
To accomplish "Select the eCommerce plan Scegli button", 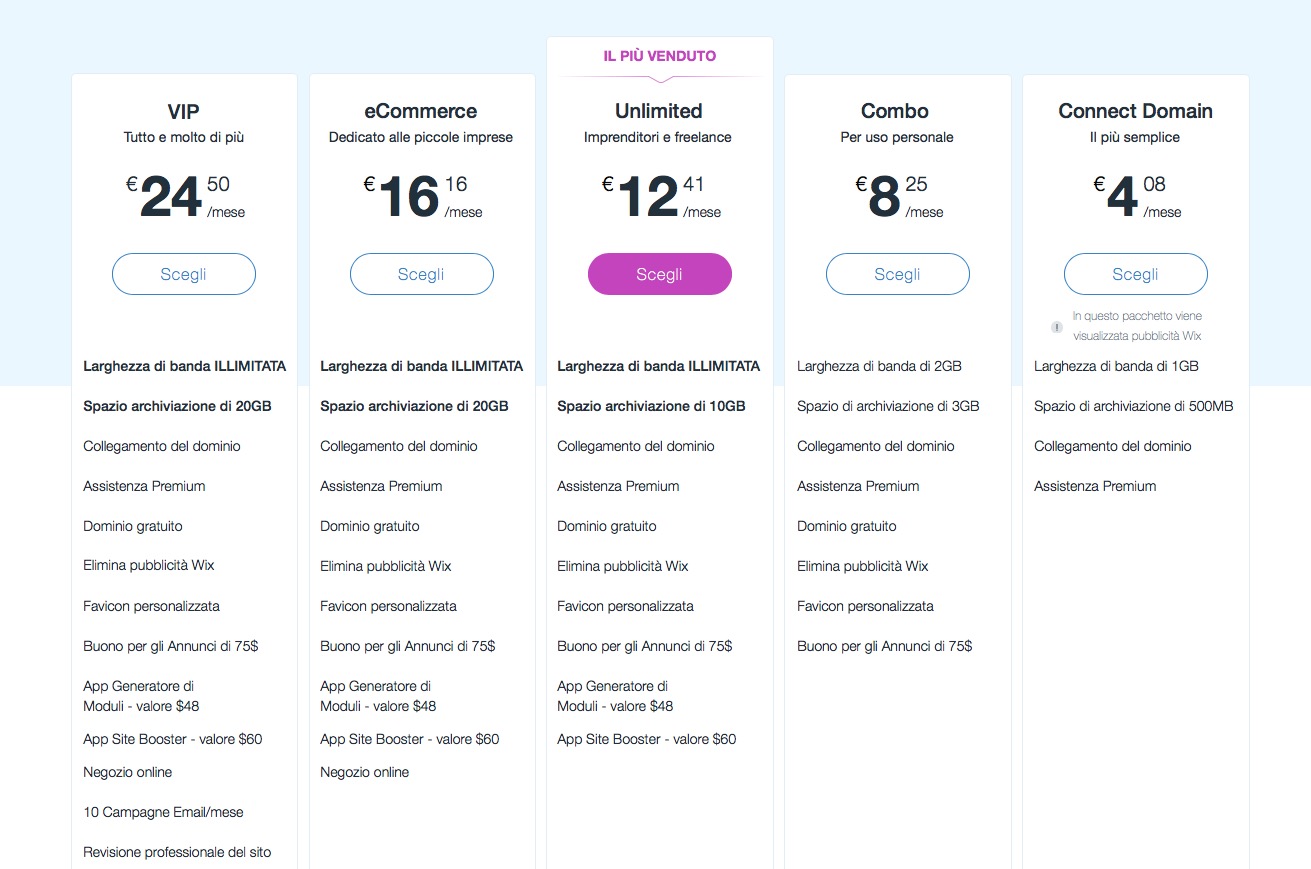I will [x=421, y=274].
